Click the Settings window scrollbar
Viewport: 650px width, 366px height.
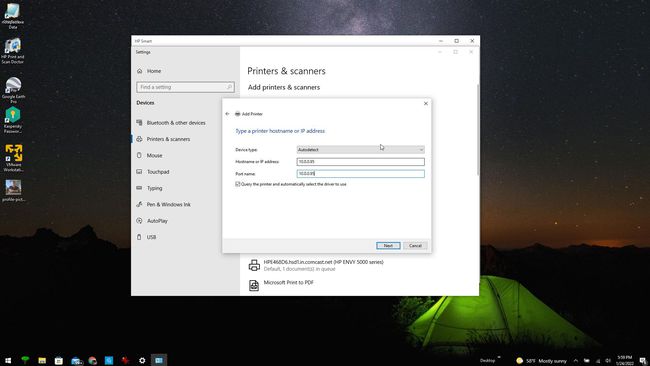pyautogui.click(x=478, y=129)
